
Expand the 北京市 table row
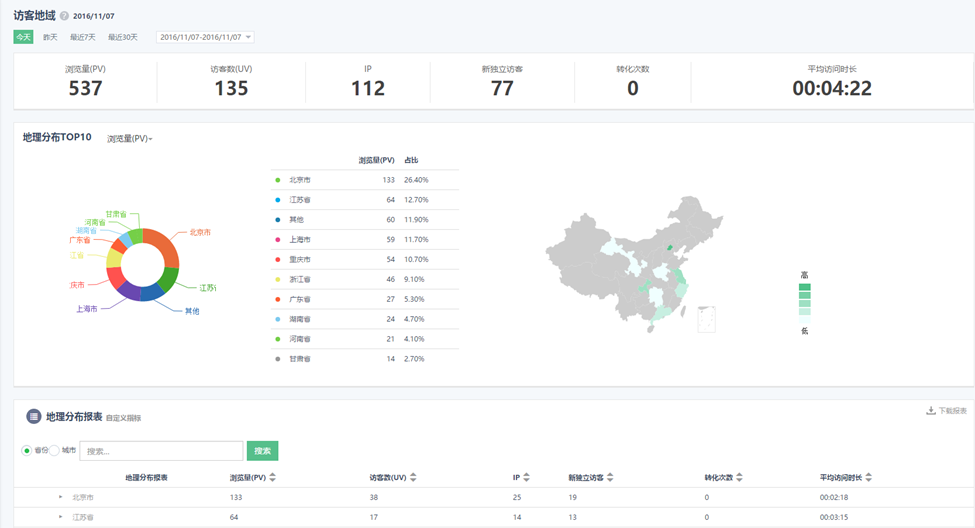coord(61,497)
